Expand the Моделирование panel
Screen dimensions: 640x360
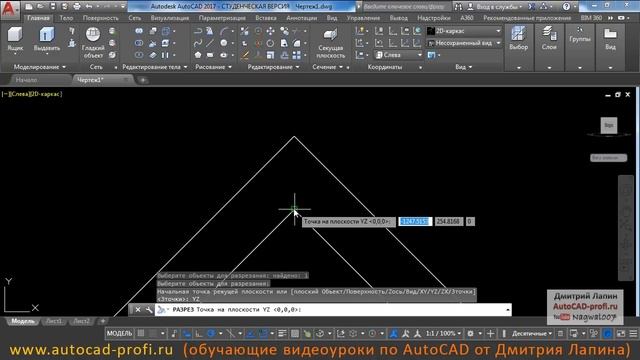[40, 67]
